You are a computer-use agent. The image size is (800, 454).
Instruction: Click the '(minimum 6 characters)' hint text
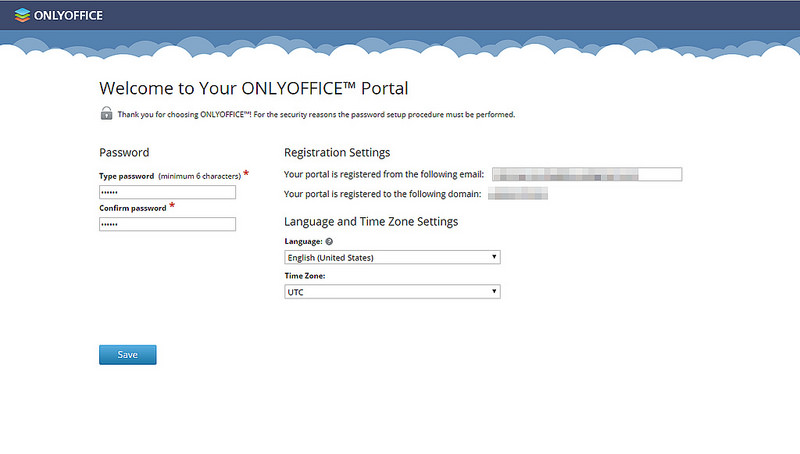point(199,176)
